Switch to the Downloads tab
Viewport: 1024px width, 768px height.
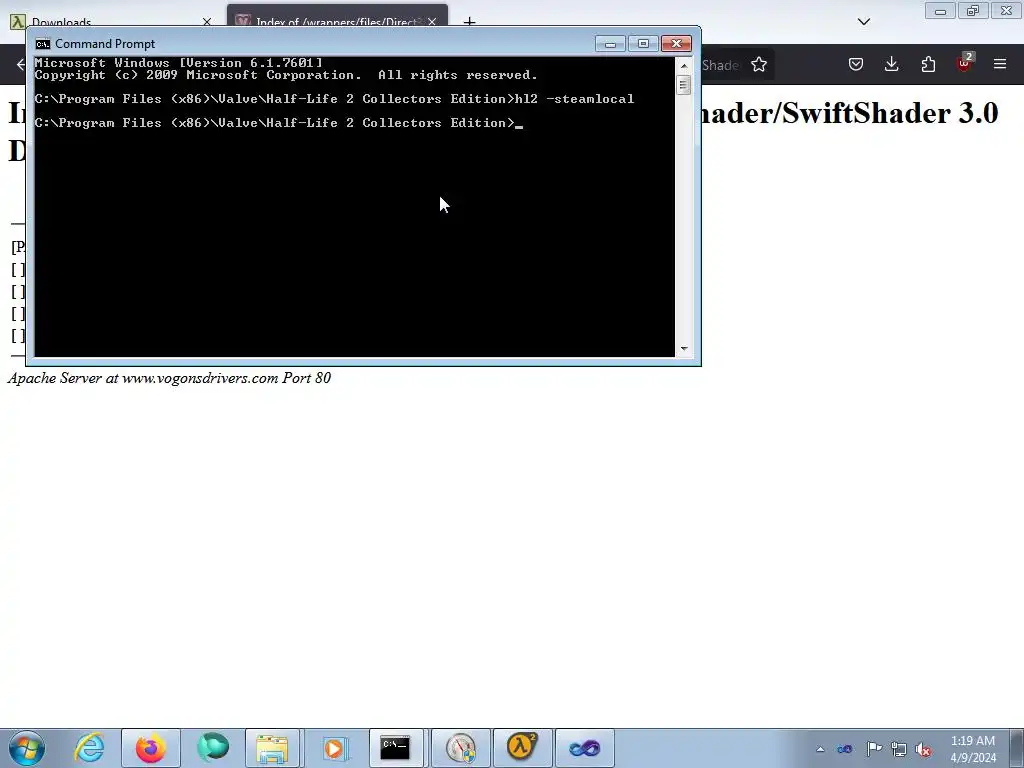pyautogui.click(x=111, y=22)
